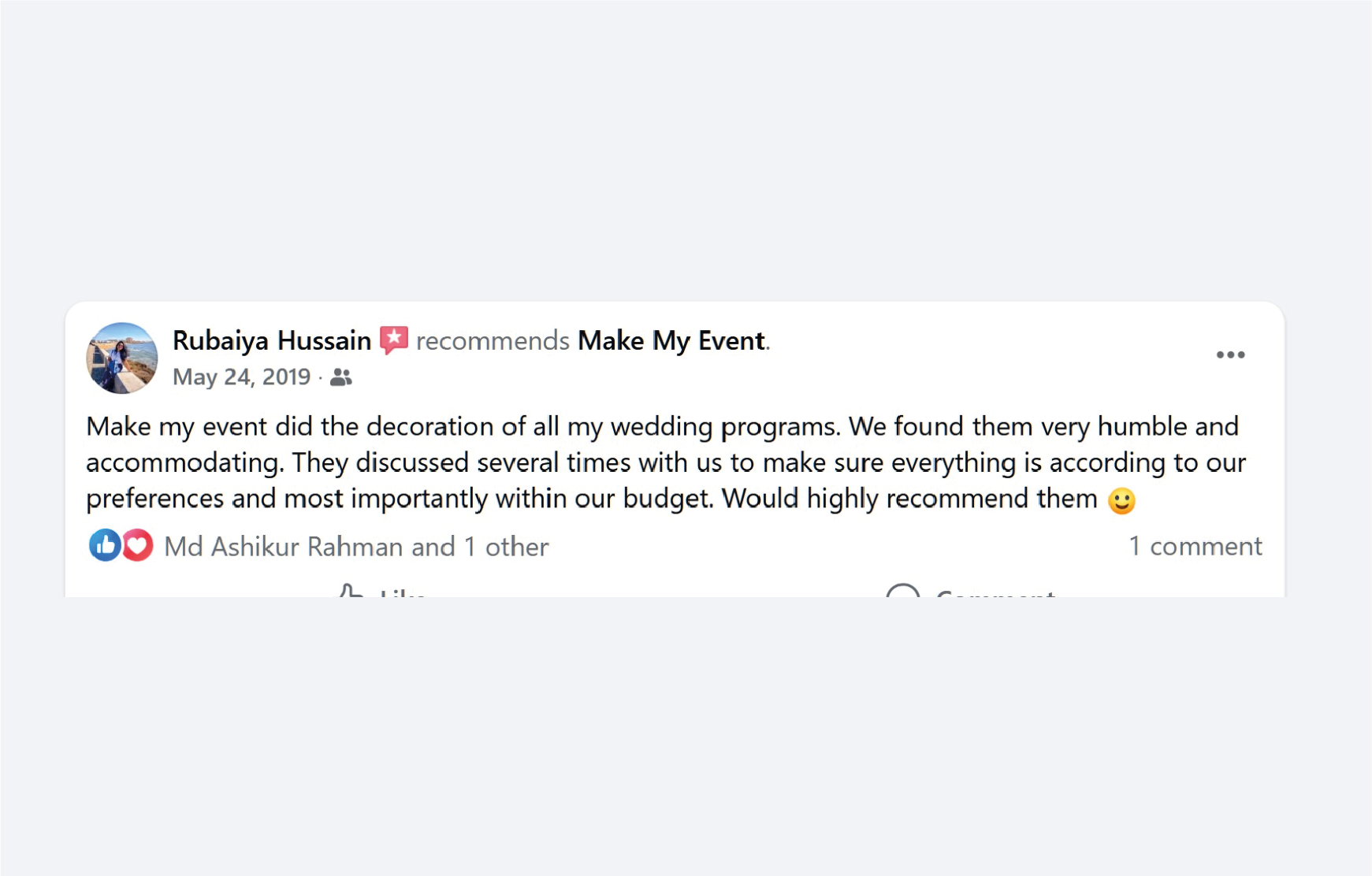Viewport: 1372px width, 876px height.
Task: Click the May 24, 2019 timestamp
Action: [x=241, y=377]
